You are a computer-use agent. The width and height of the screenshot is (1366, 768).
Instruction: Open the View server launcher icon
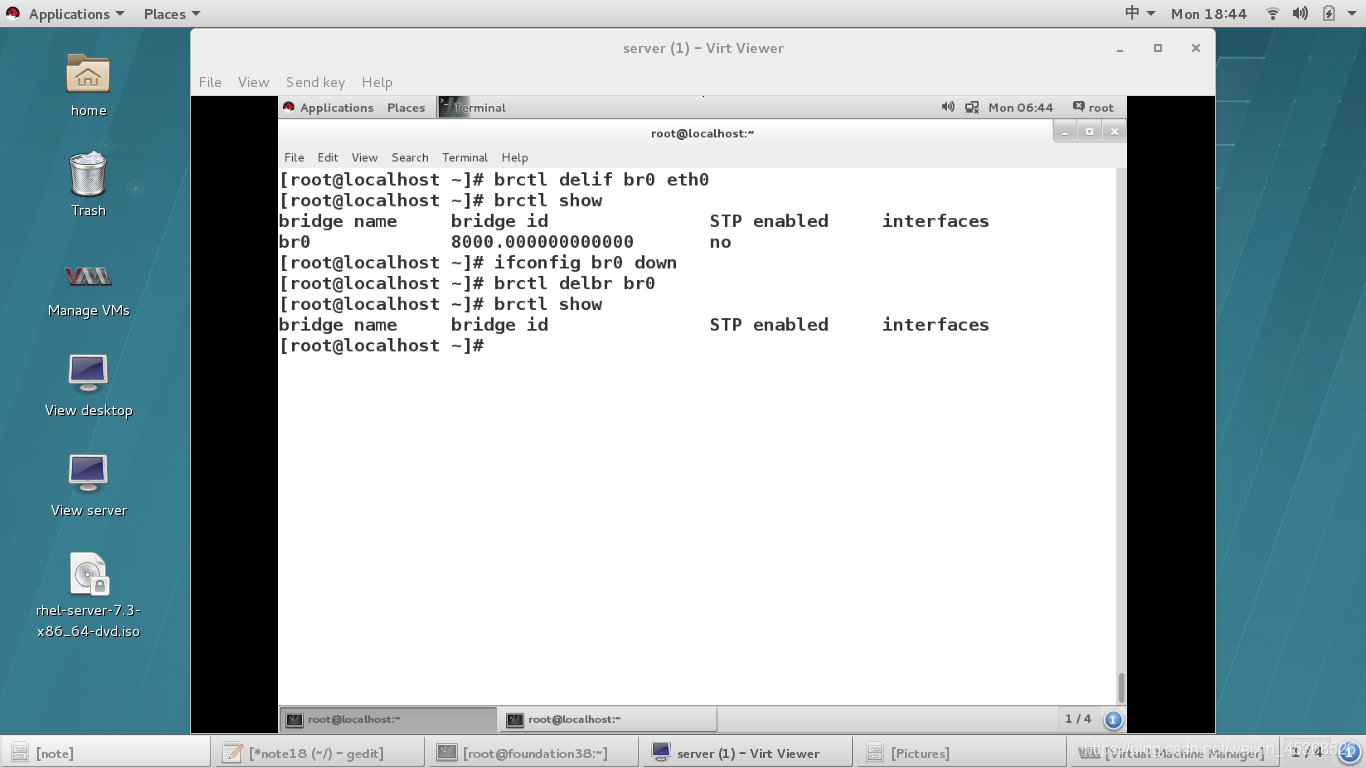tap(88, 474)
